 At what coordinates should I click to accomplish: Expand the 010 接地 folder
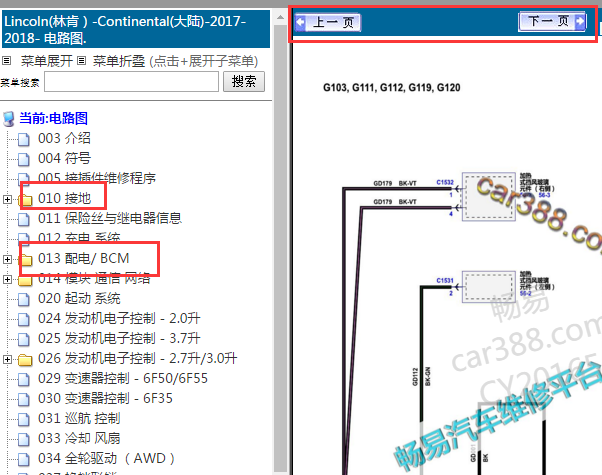tap(7, 199)
